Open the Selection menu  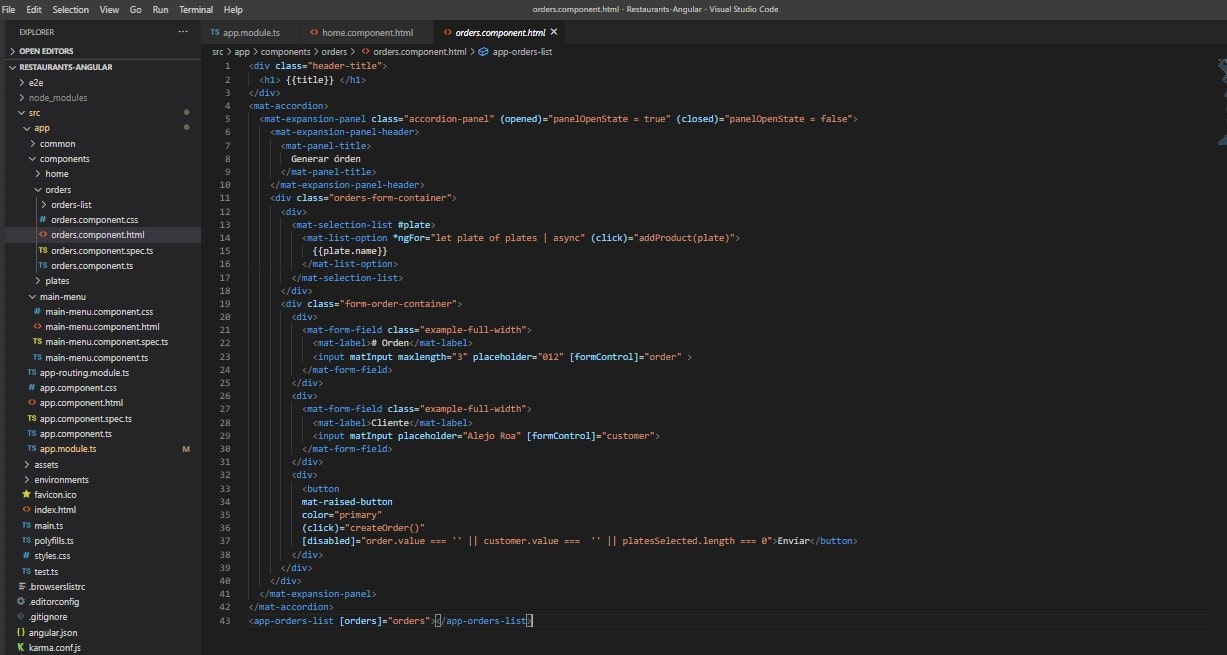(x=70, y=9)
